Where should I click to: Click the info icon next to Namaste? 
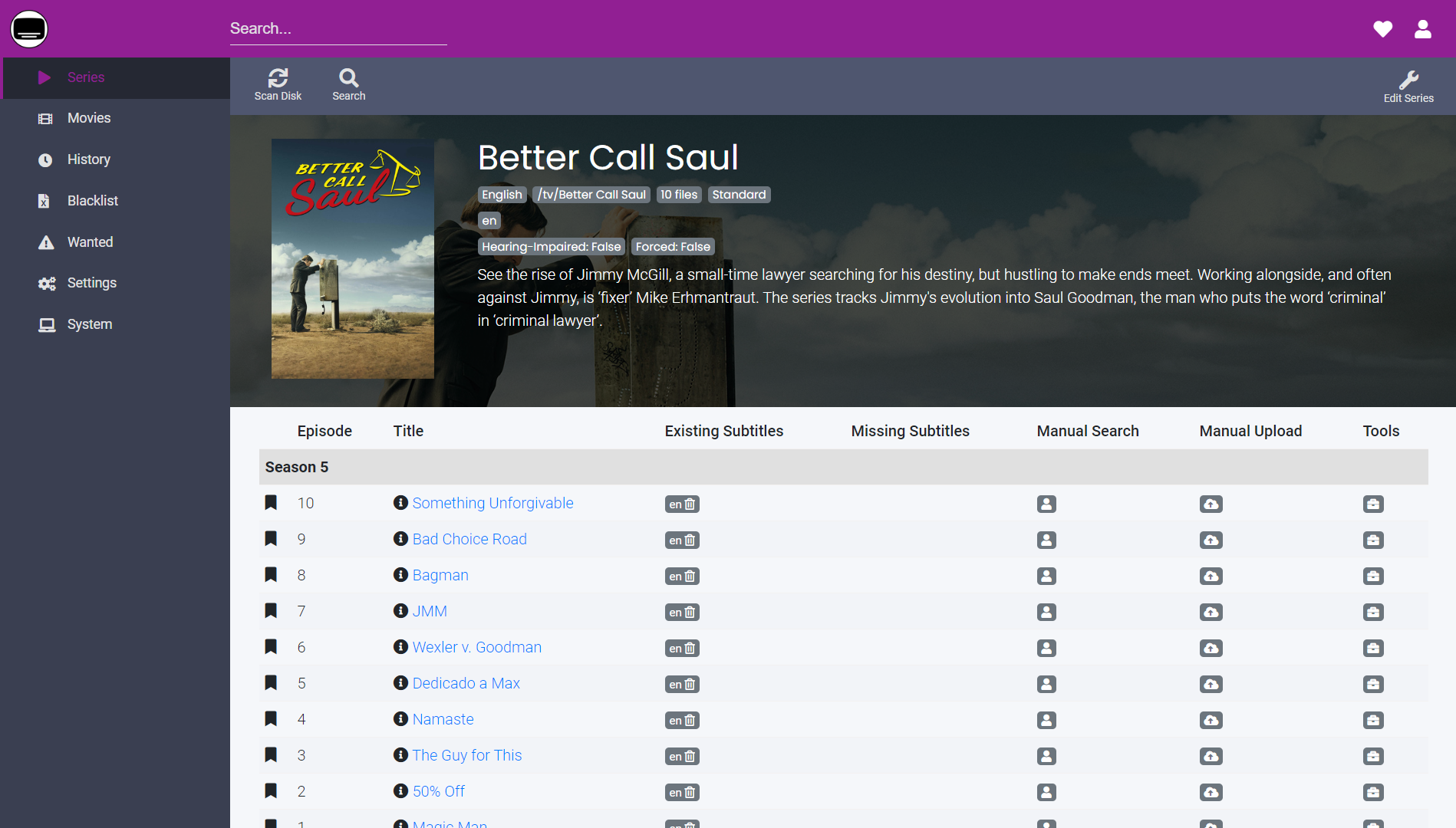[400, 719]
